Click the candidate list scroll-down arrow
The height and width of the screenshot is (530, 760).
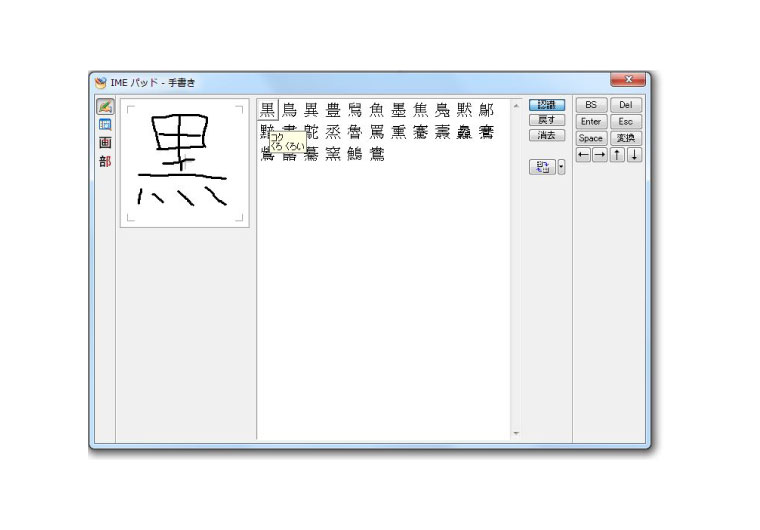pos(516,433)
